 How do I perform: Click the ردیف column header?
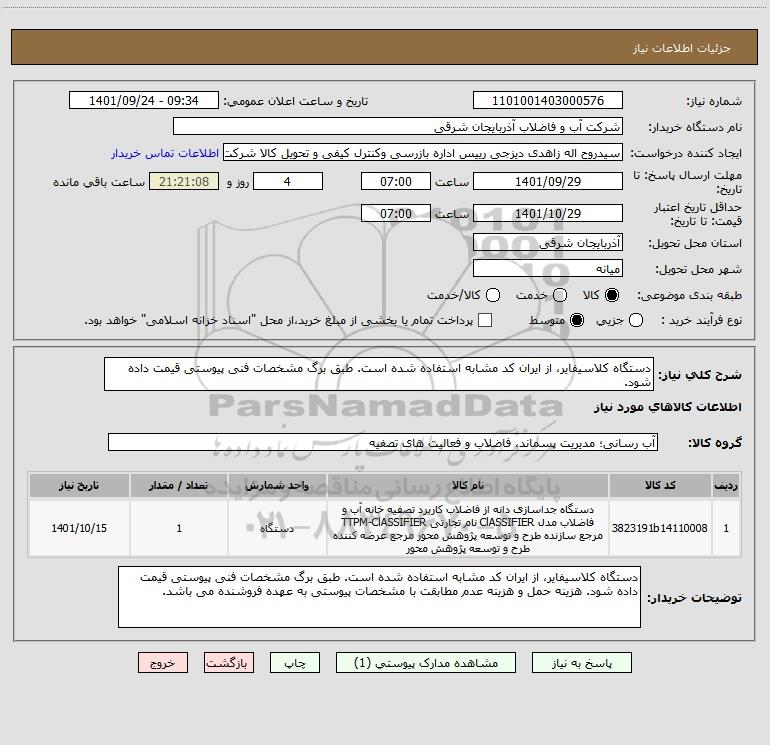[x=726, y=485]
